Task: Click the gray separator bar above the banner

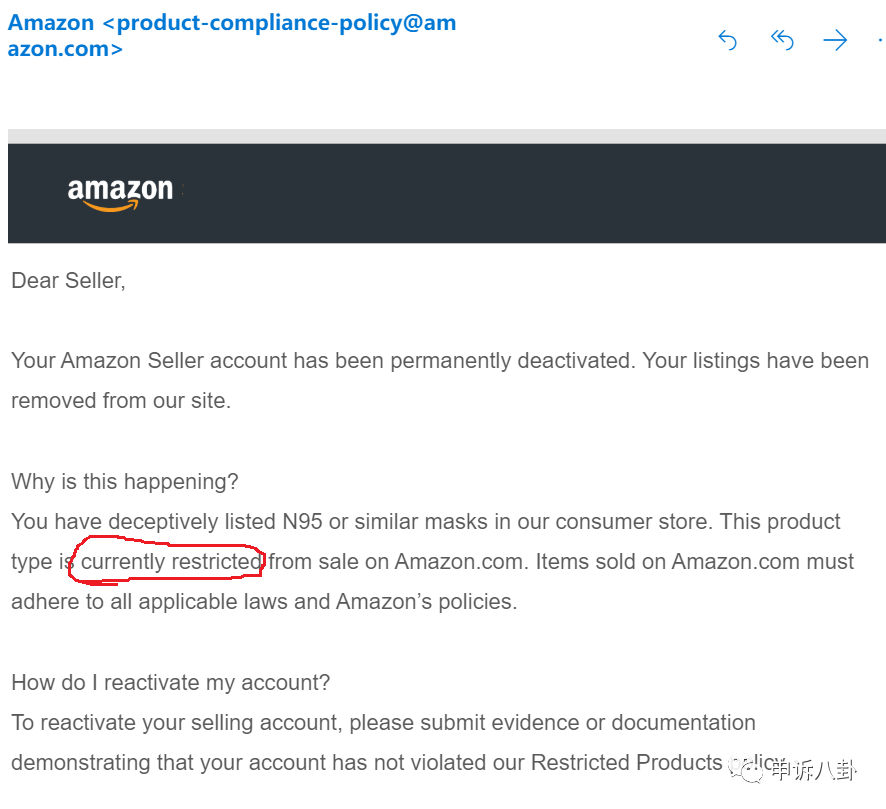Action: click(x=446, y=136)
